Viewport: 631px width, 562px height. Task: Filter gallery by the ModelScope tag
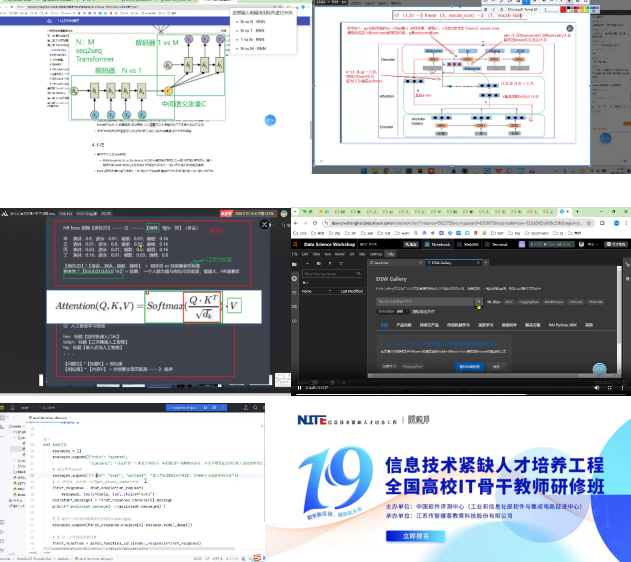553,302
